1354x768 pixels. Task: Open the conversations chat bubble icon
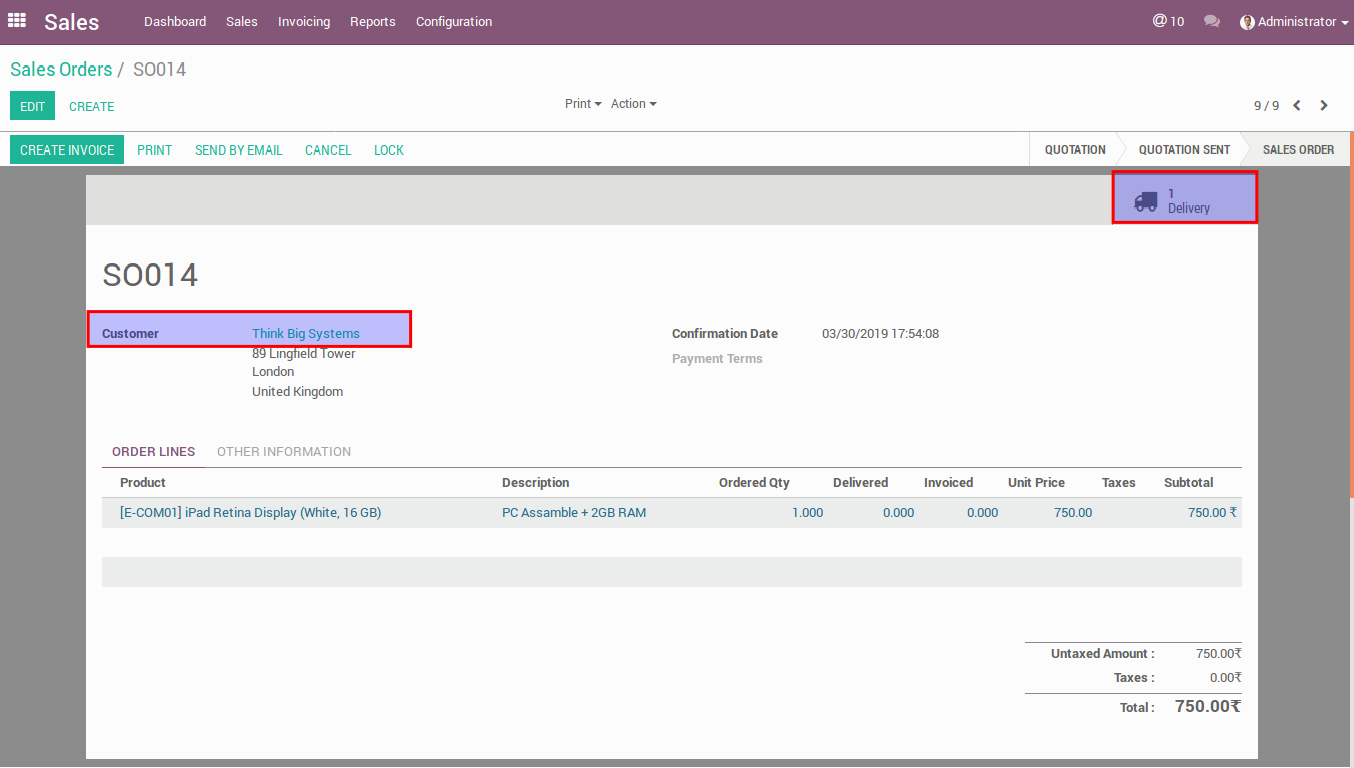pos(1212,21)
